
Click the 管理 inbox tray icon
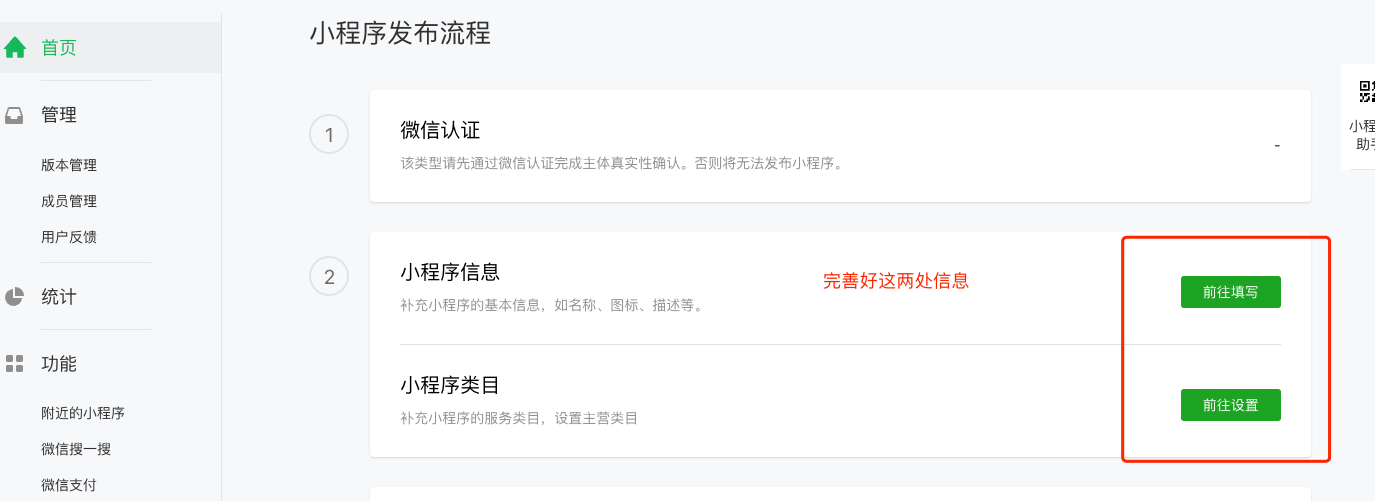pyautogui.click(x=14, y=115)
